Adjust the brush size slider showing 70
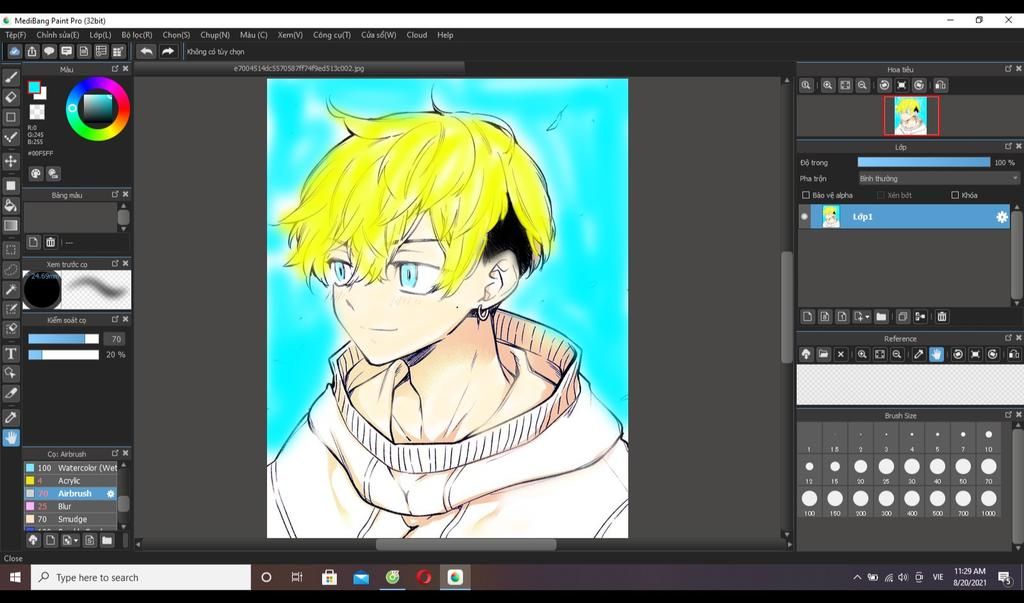 click(63, 339)
